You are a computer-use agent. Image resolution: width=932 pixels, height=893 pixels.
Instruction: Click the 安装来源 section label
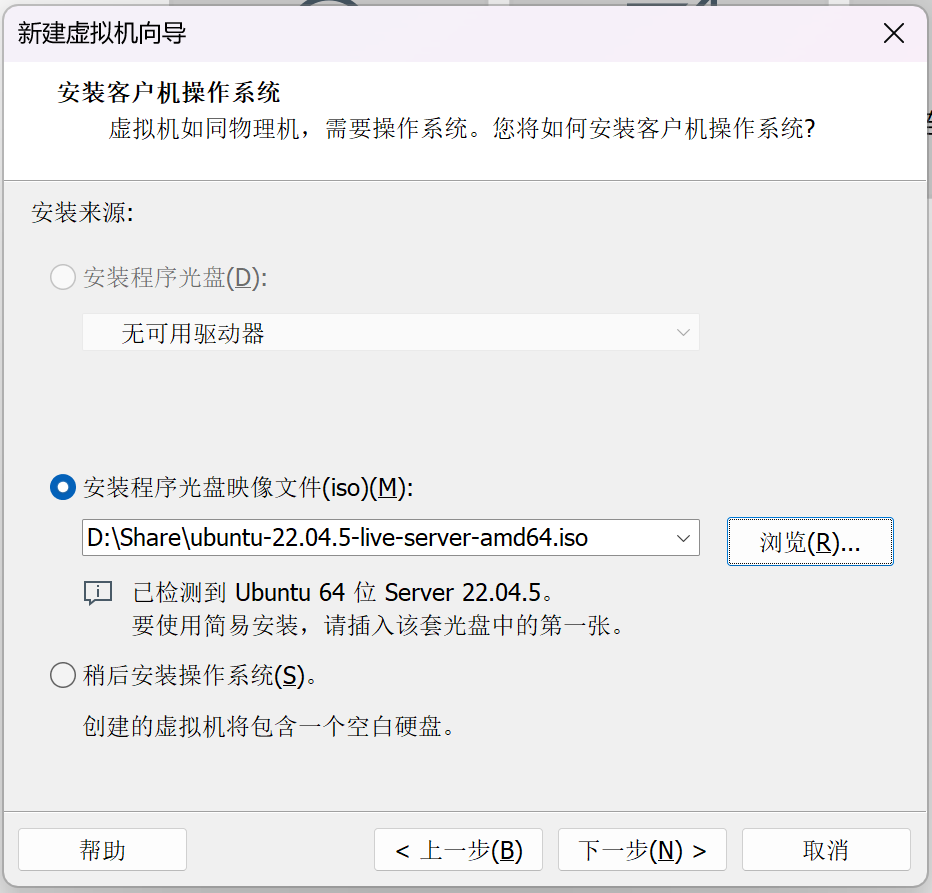[x=83, y=213]
